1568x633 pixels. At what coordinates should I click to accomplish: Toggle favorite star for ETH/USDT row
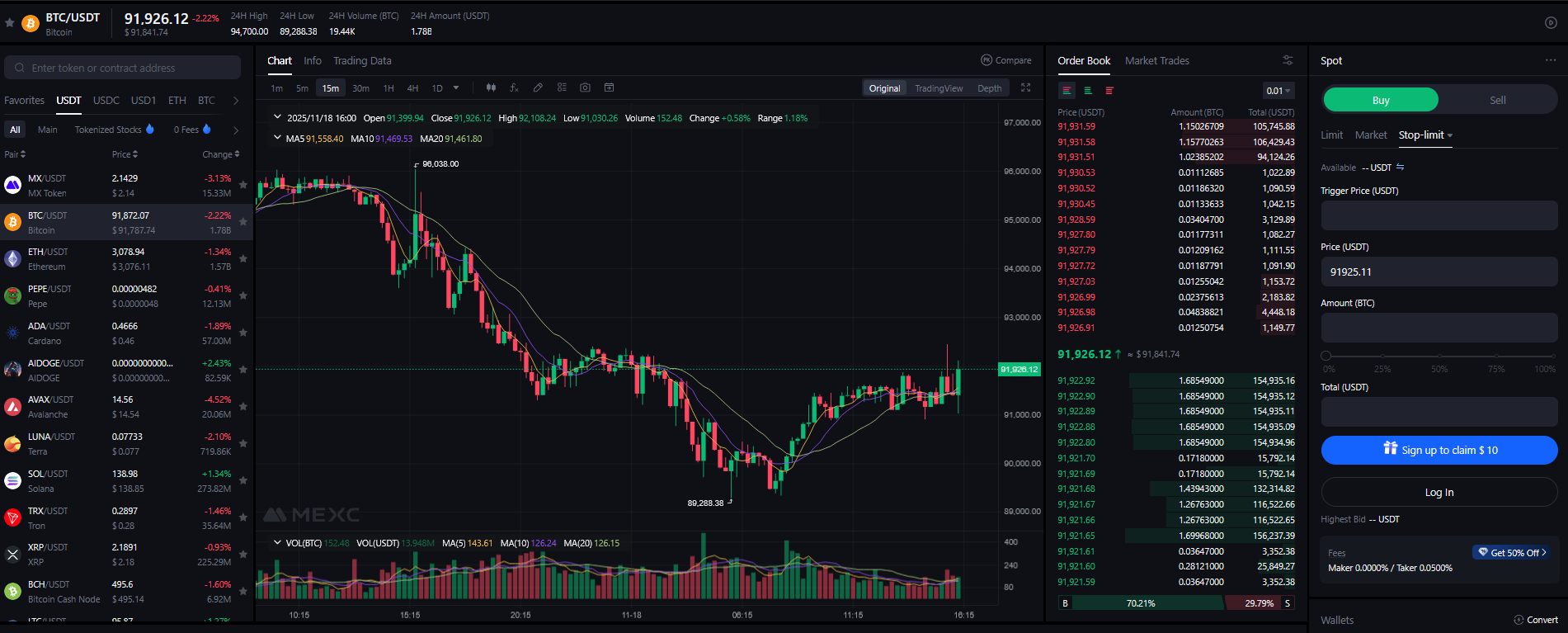point(243,259)
